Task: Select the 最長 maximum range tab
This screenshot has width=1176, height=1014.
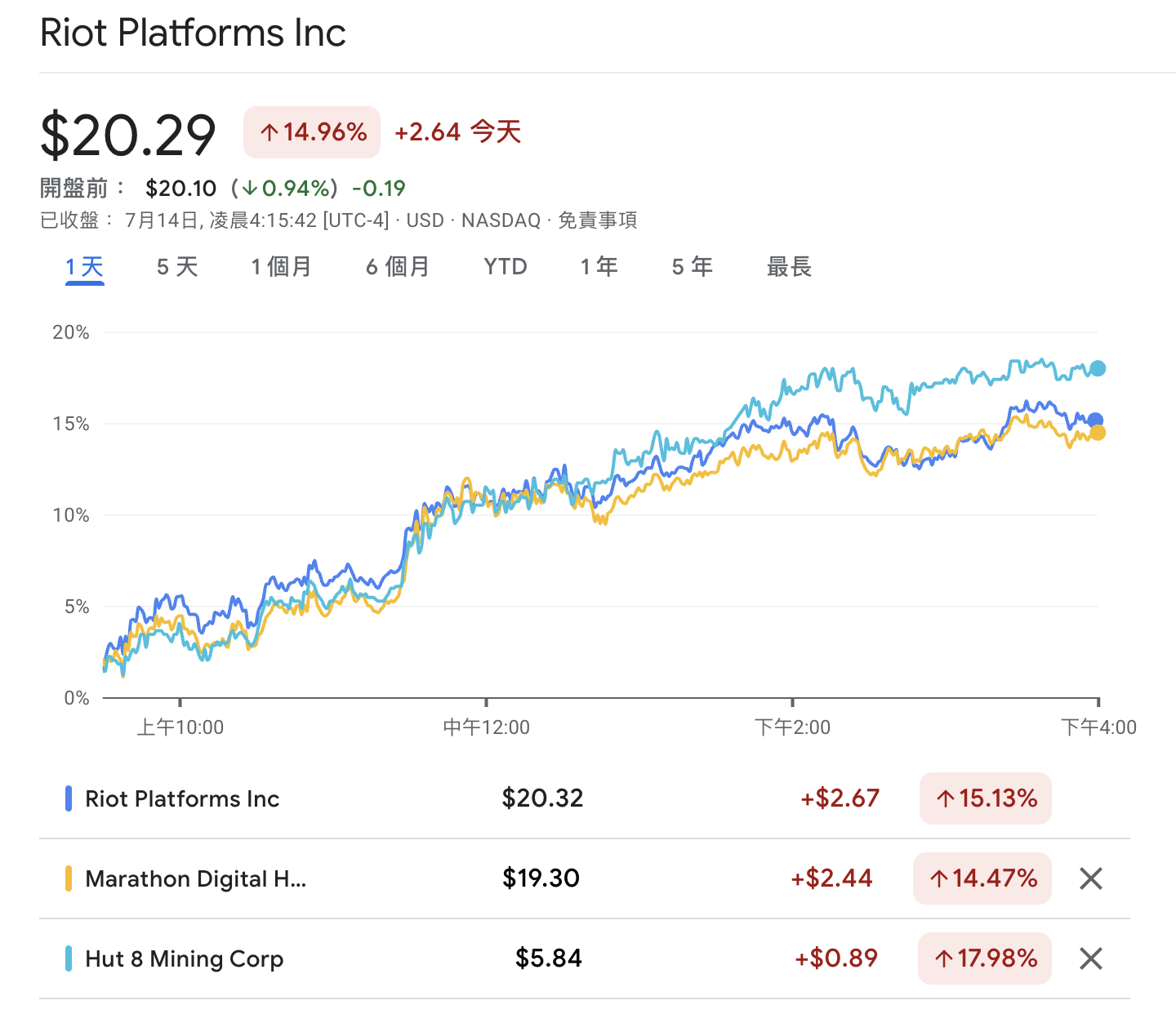Action: click(x=789, y=267)
